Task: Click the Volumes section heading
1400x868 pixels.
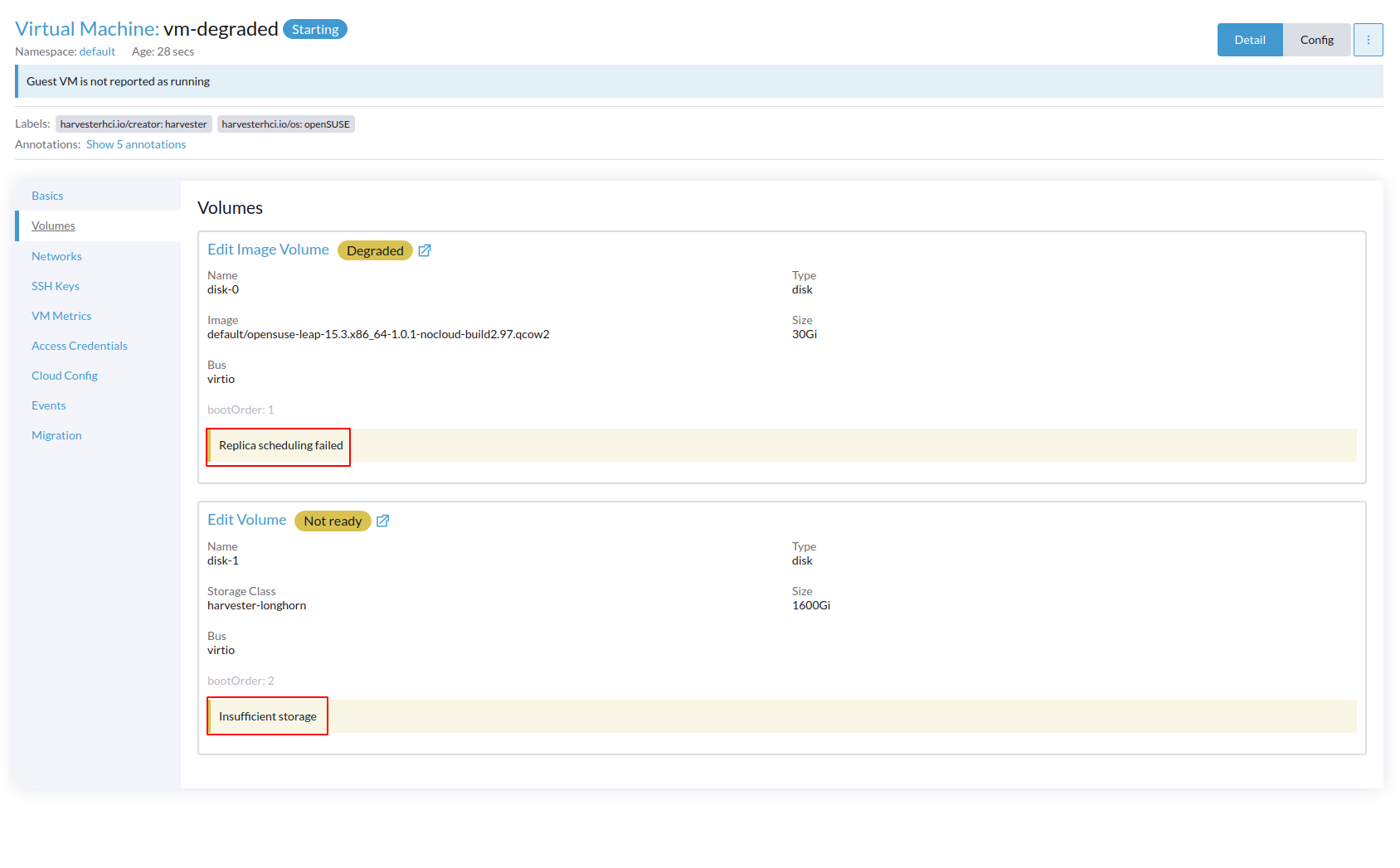Action: (230, 208)
